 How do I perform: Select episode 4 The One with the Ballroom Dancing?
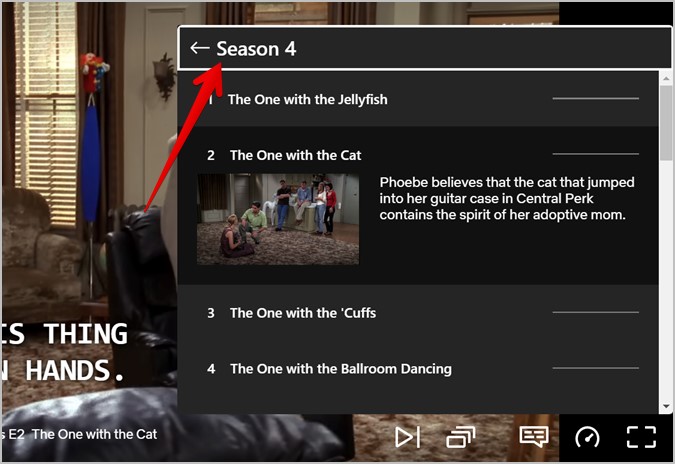tap(418, 369)
